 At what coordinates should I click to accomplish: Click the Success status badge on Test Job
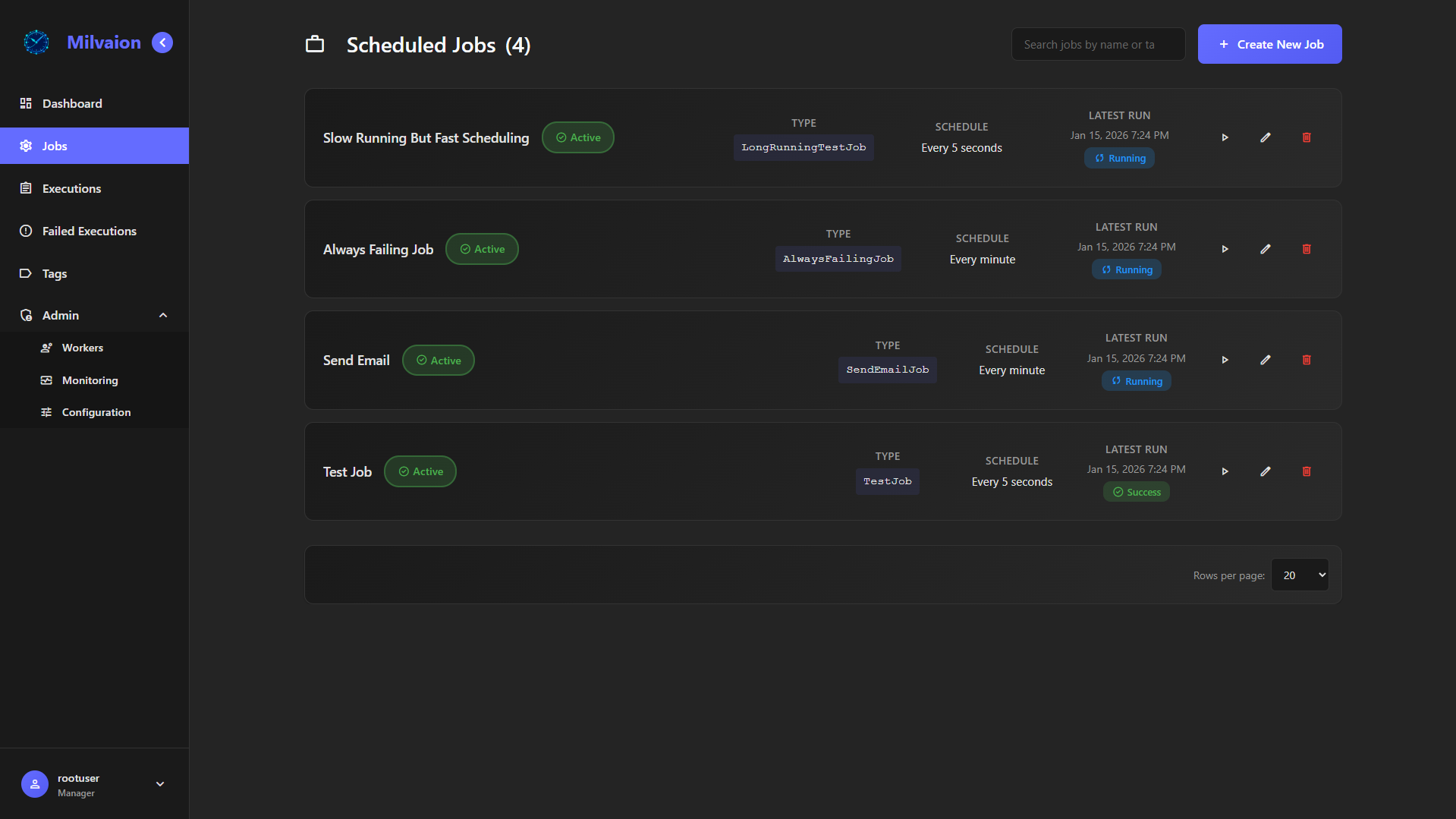coord(1136,492)
